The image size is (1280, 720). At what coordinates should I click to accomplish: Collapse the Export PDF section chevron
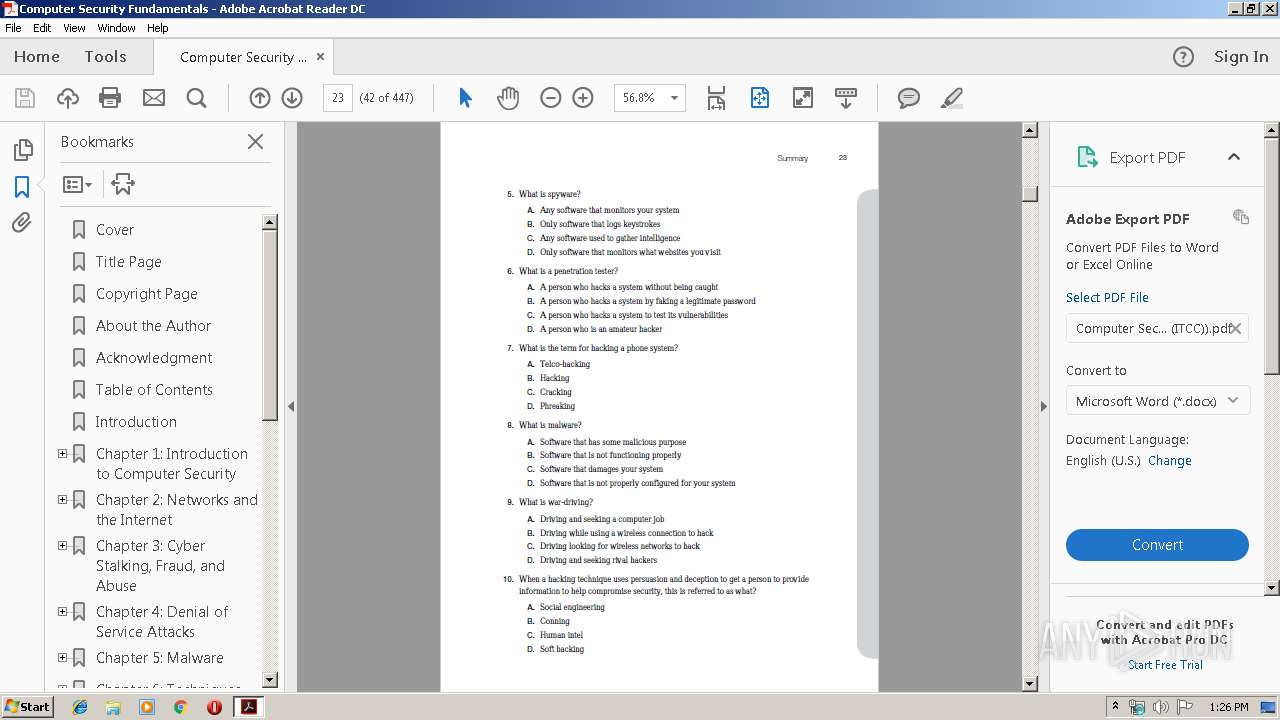[1234, 157]
